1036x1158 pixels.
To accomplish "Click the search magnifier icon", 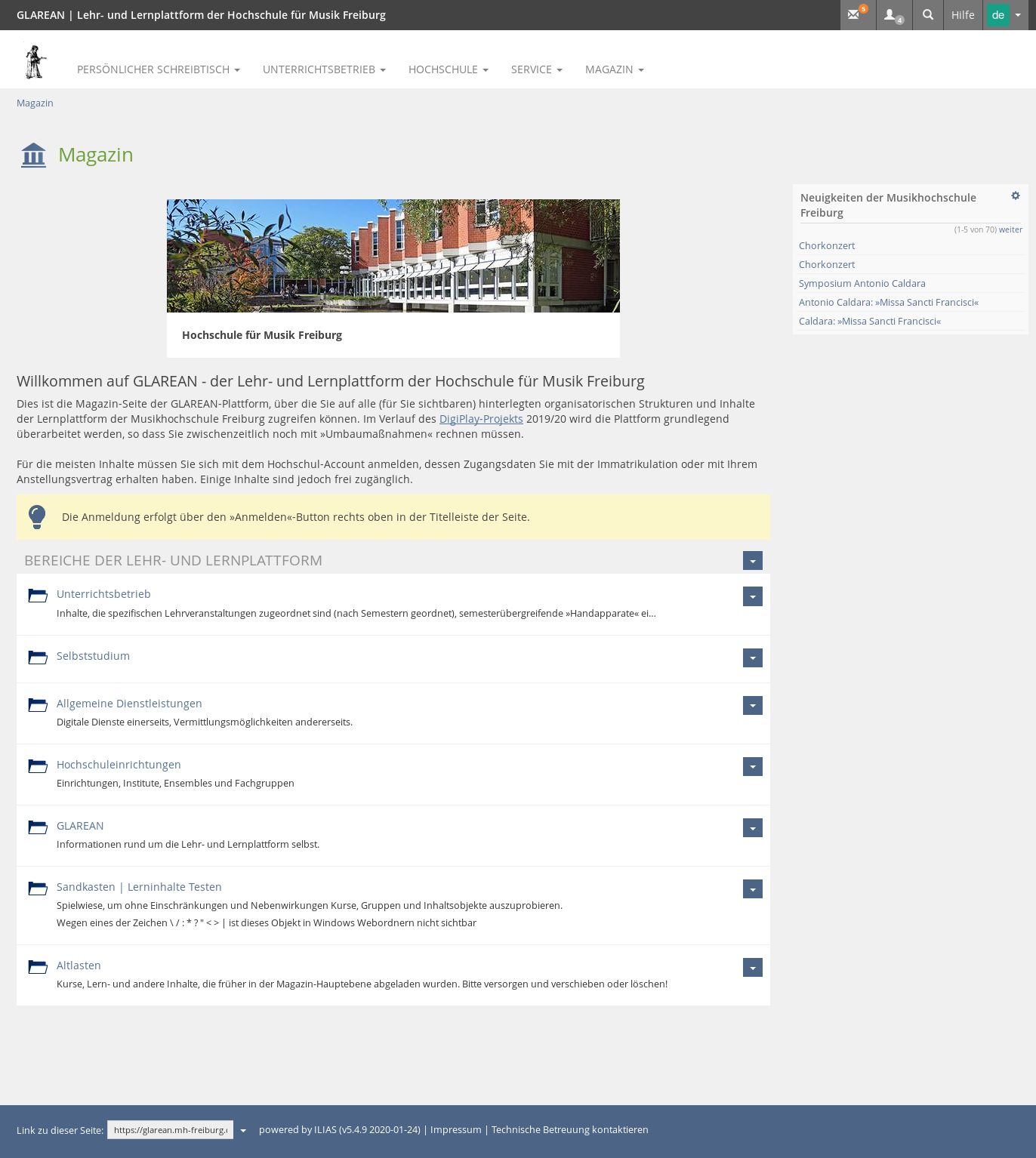I will coord(928,14).
